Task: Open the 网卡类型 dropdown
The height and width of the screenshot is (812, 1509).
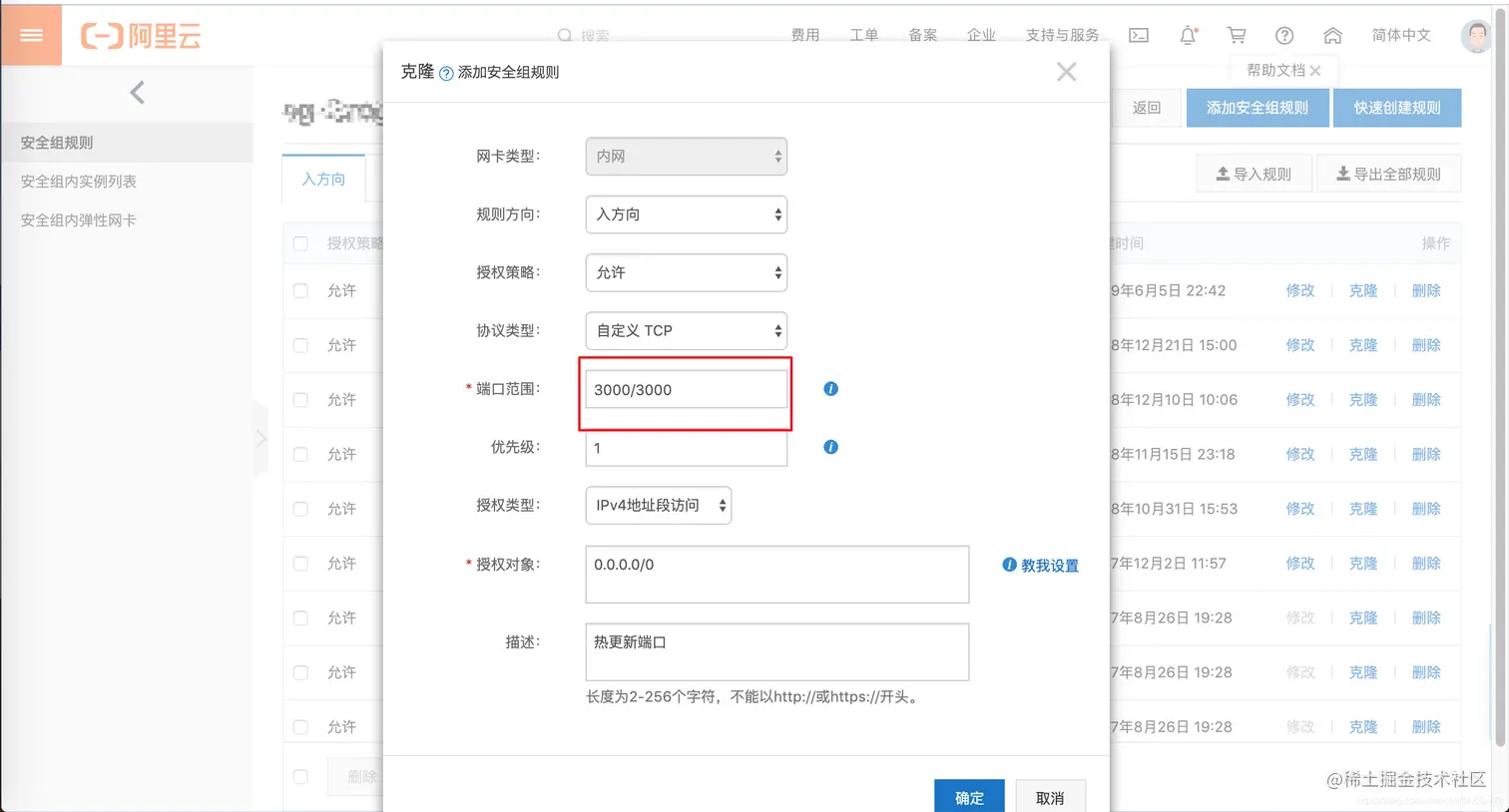Action: click(687, 157)
